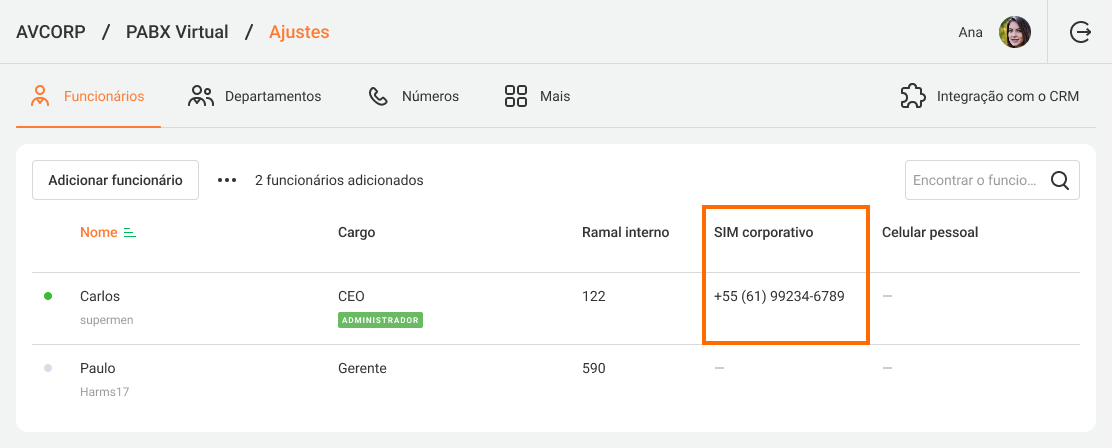Select employee Paulo in the list
Viewport: 1112px width, 448px height.
coord(97,368)
